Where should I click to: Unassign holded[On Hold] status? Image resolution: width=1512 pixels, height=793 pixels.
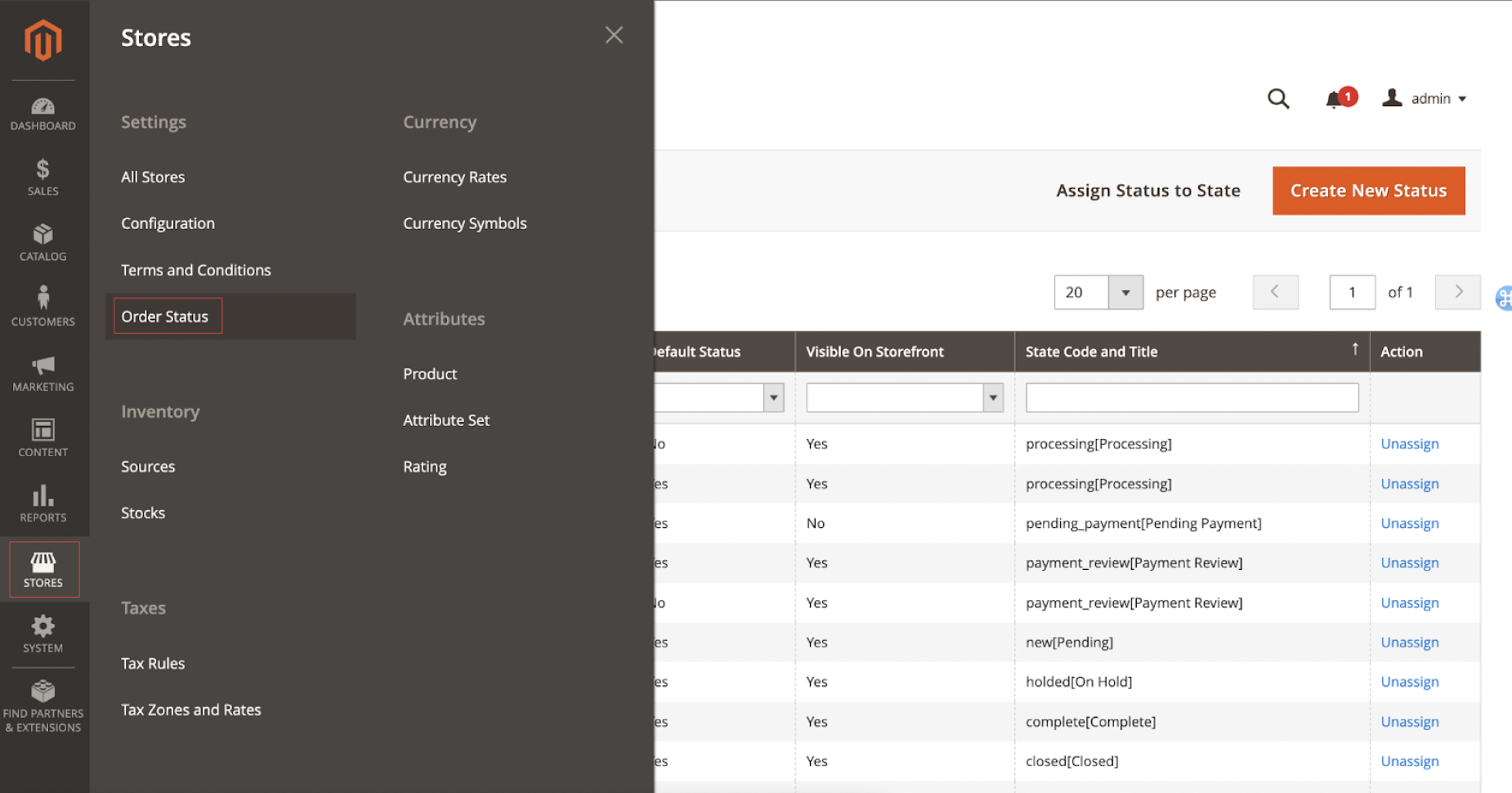[1410, 682]
